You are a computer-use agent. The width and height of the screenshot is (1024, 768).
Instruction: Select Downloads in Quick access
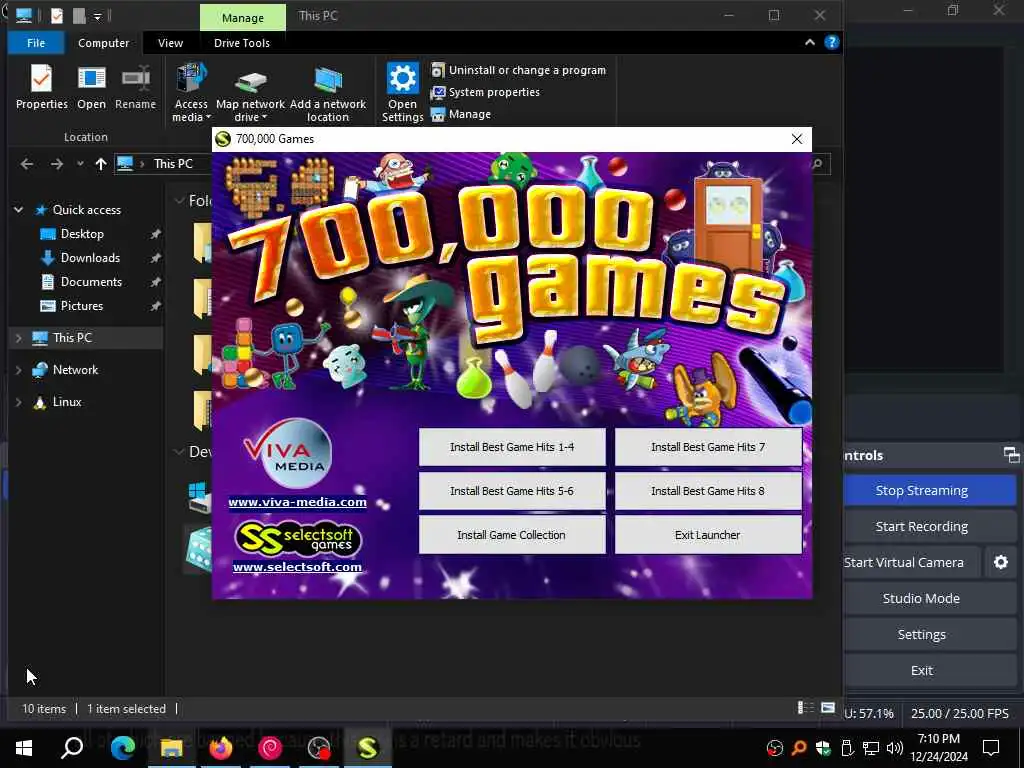tap(90, 258)
